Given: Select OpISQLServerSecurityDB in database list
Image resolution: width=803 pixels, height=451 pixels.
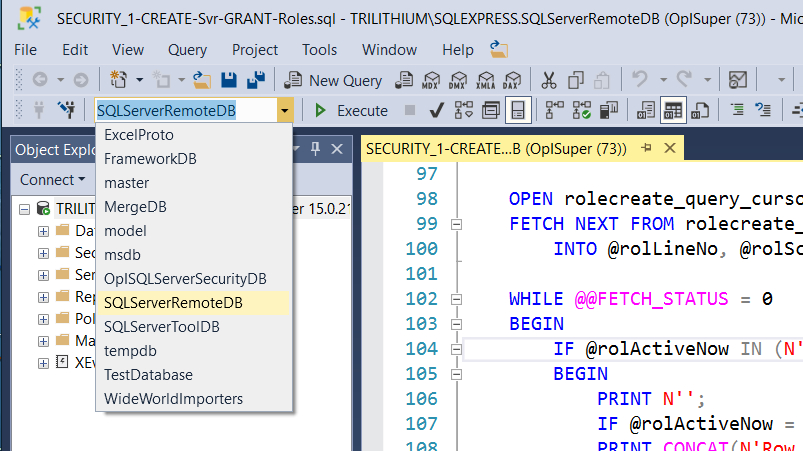Looking at the screenshot, I should tap(192, 279).
